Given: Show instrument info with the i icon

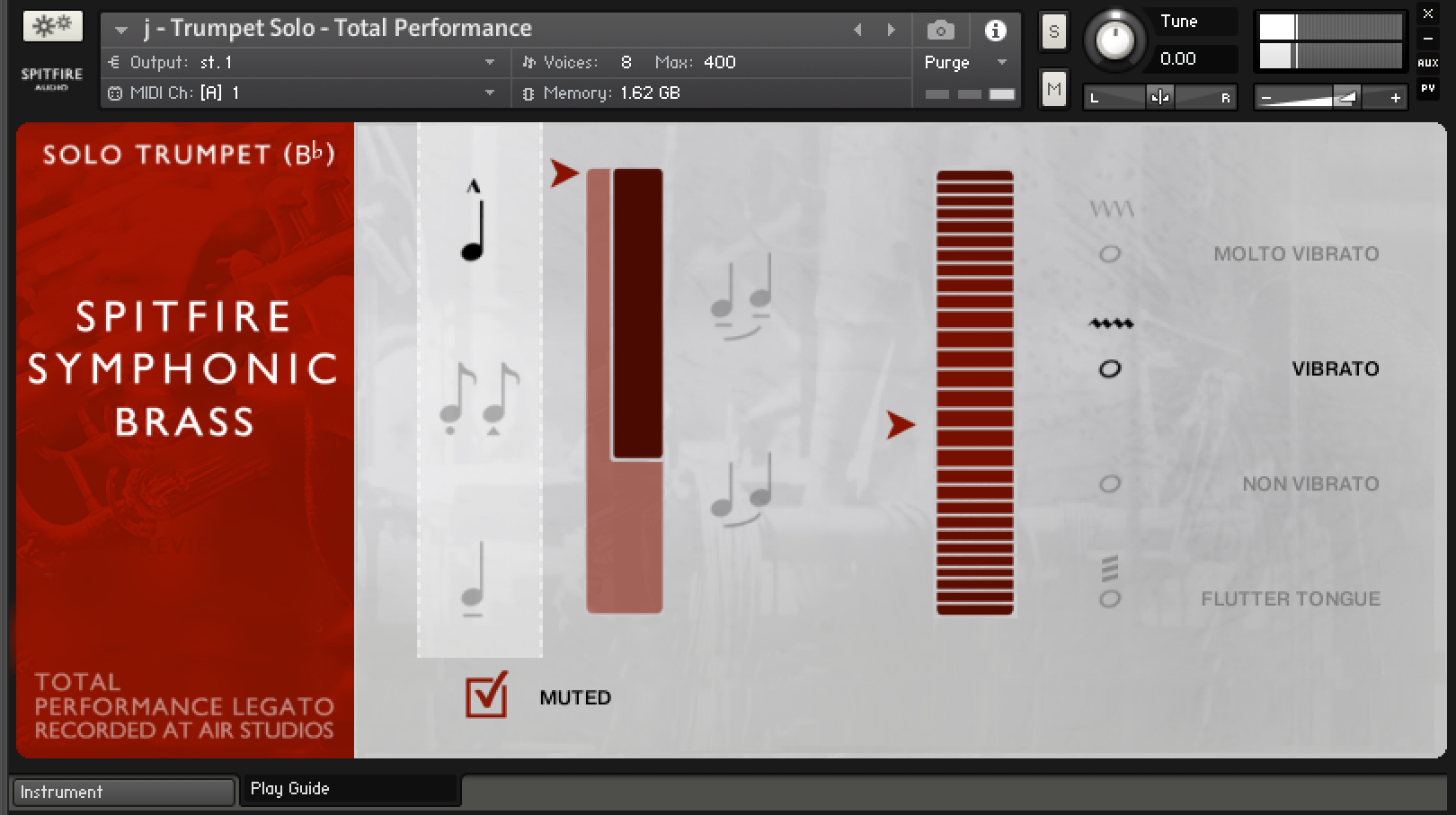Looking at the screenshot, I should tap(995, 31).
